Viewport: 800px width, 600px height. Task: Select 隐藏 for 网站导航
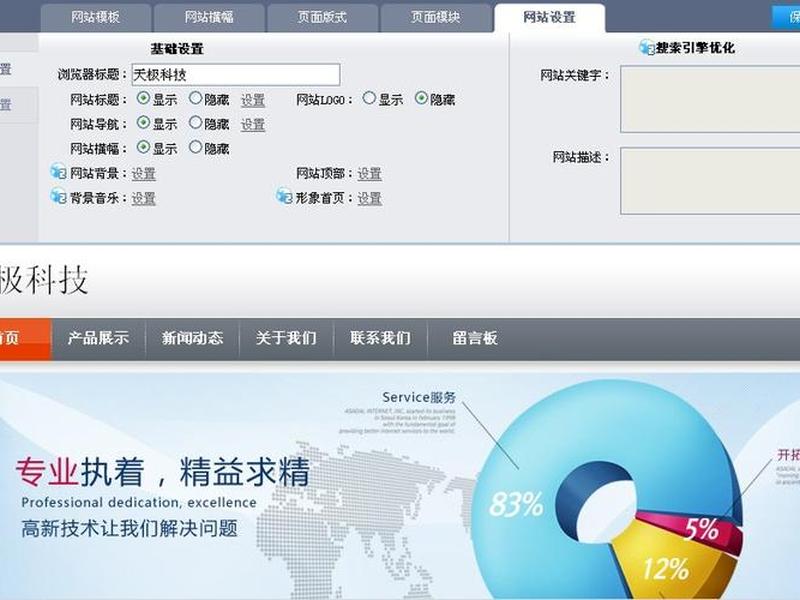pyautogui.click(x=195, y=122)
